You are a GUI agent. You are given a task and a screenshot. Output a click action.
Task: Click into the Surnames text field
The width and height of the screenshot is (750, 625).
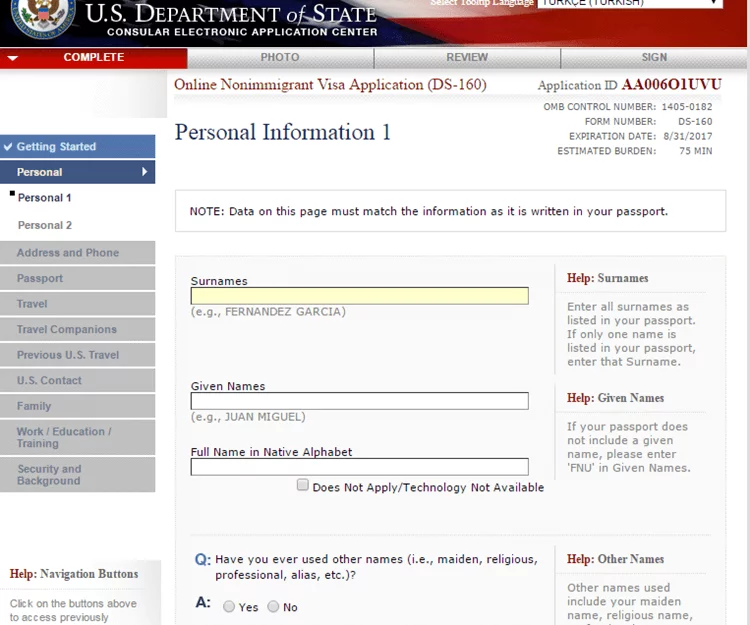[x=359, y=296]
